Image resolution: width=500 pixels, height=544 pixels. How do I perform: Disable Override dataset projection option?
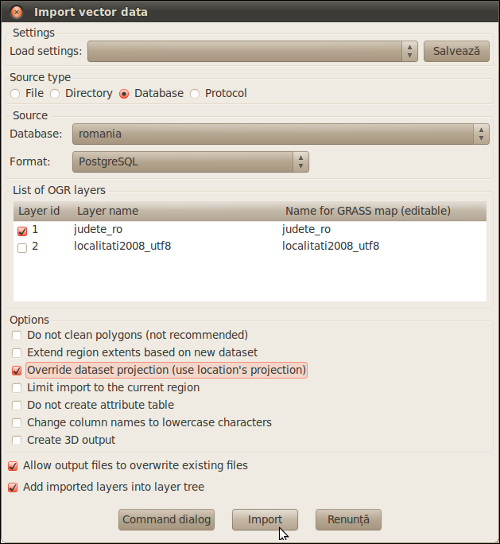(x=17, y=370)
